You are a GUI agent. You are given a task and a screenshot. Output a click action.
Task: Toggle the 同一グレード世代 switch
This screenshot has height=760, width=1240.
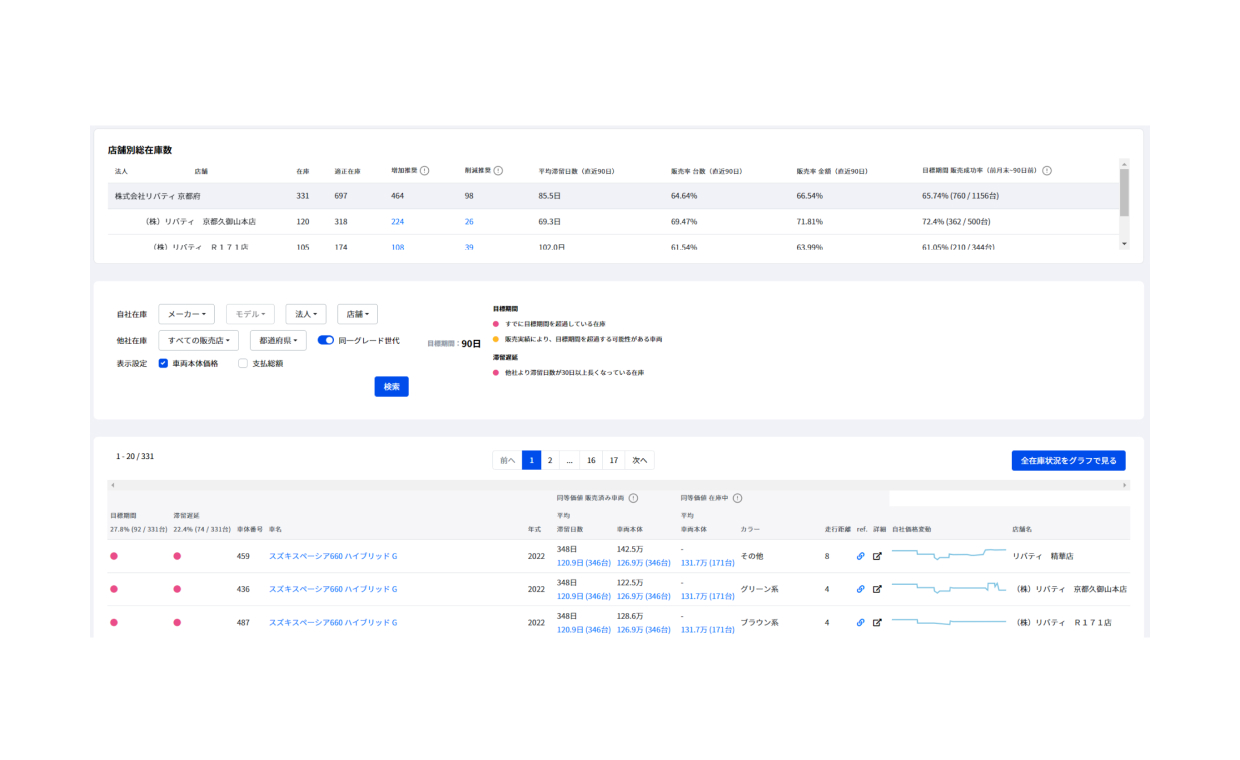click(x=325, y=340)
